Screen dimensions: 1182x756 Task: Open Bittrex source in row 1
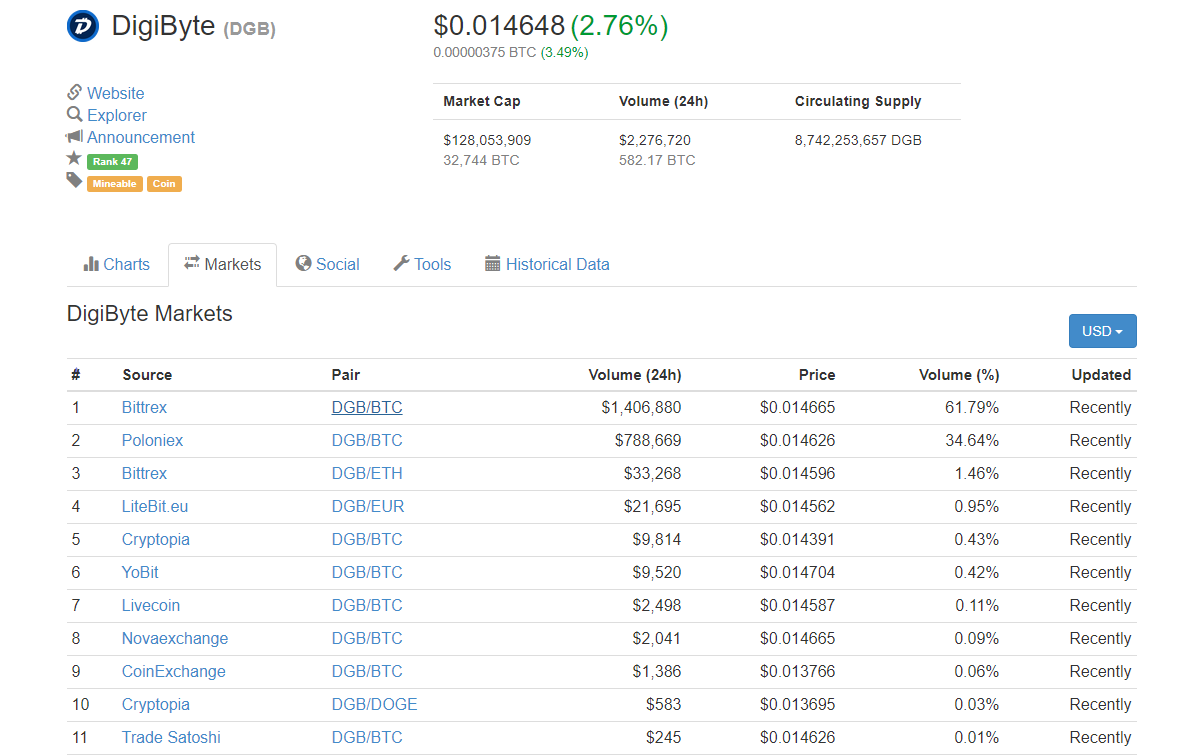144,408
